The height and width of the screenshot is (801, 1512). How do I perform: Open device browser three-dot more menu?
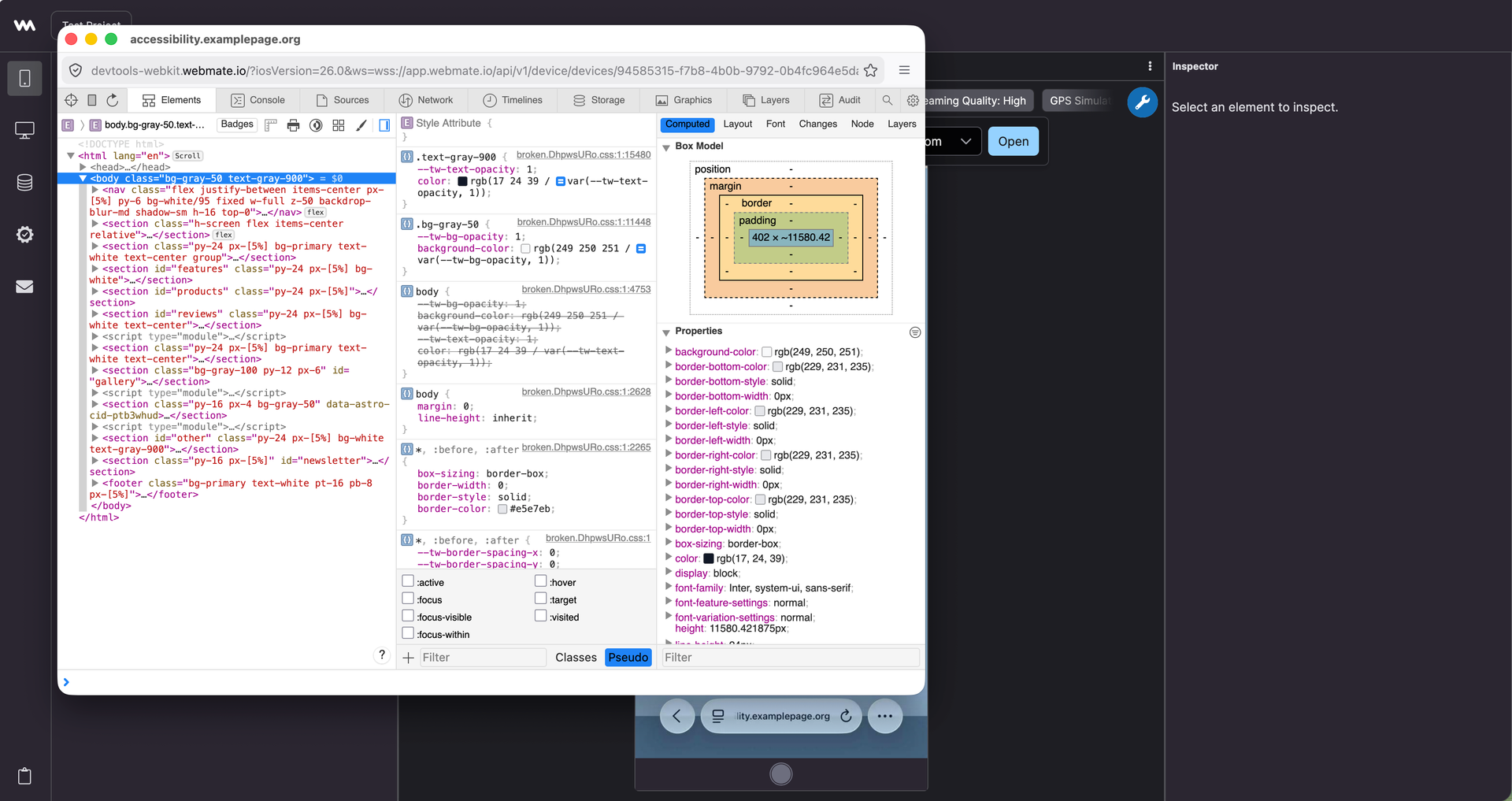pos(885,716)
